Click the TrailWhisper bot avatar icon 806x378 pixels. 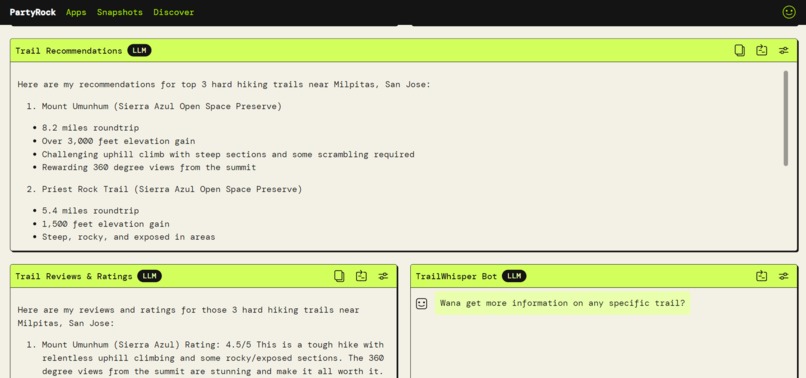[x=422, y=303]
